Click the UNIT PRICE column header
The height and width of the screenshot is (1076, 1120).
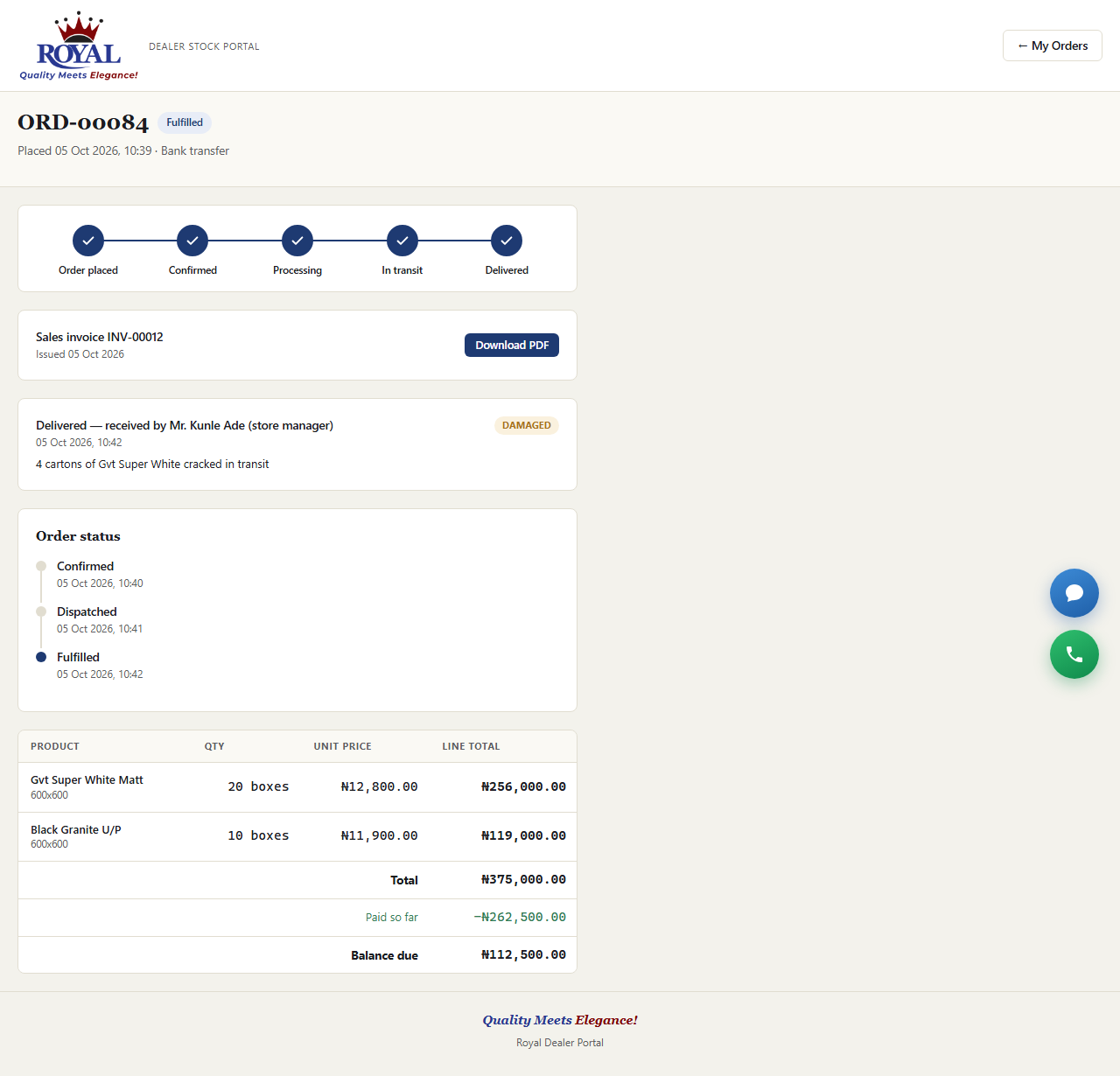coord(343,746)
